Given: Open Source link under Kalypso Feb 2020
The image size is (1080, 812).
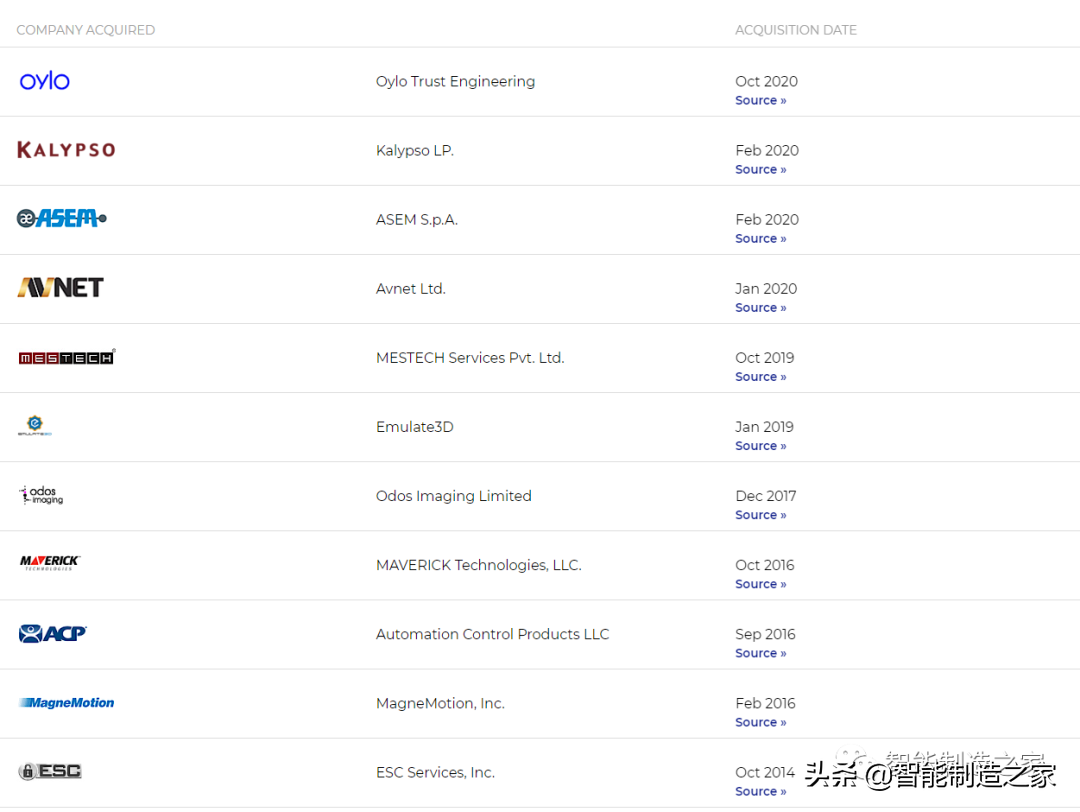Looking at the screenshot, I should tap(760, 169).
